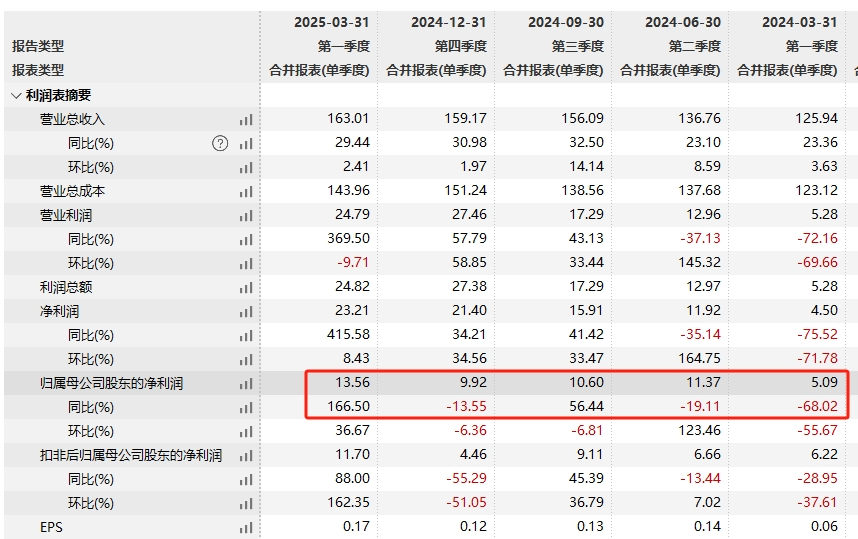
Task: Click revenue value 163.01
Action: pos(349,119)
